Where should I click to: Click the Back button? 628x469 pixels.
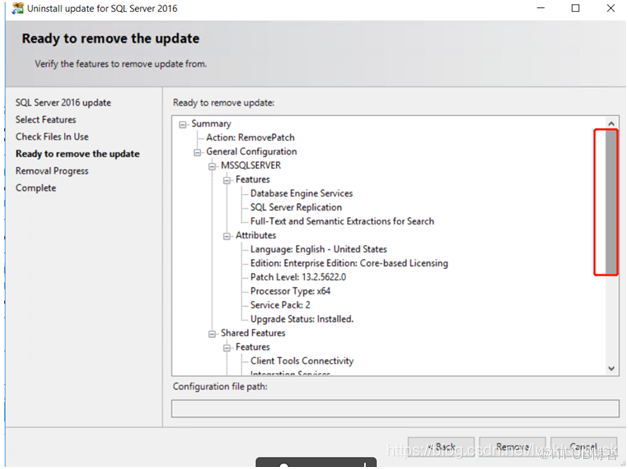[x=441, y=447]
